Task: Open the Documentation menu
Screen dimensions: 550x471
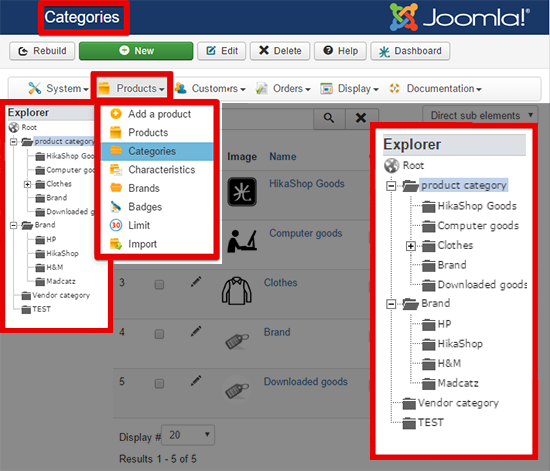Action: point(435,88)
